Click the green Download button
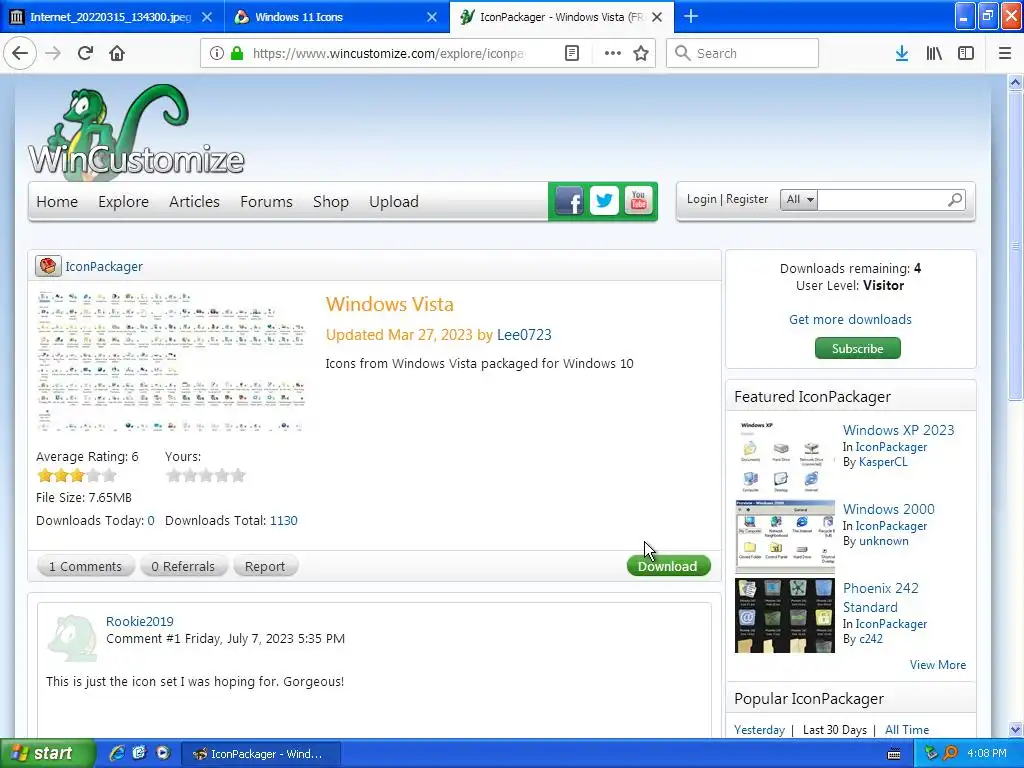The image size is (1024, 768). coord(668,566)
